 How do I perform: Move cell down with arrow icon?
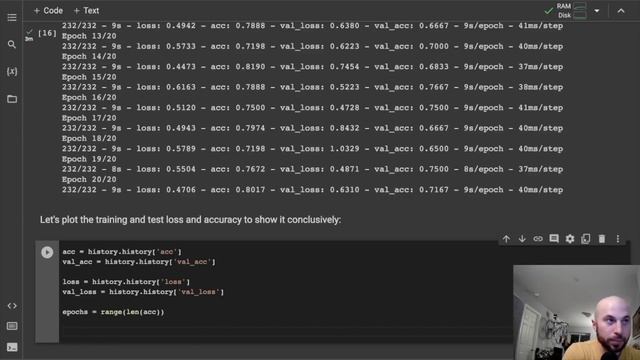[522, 239]
